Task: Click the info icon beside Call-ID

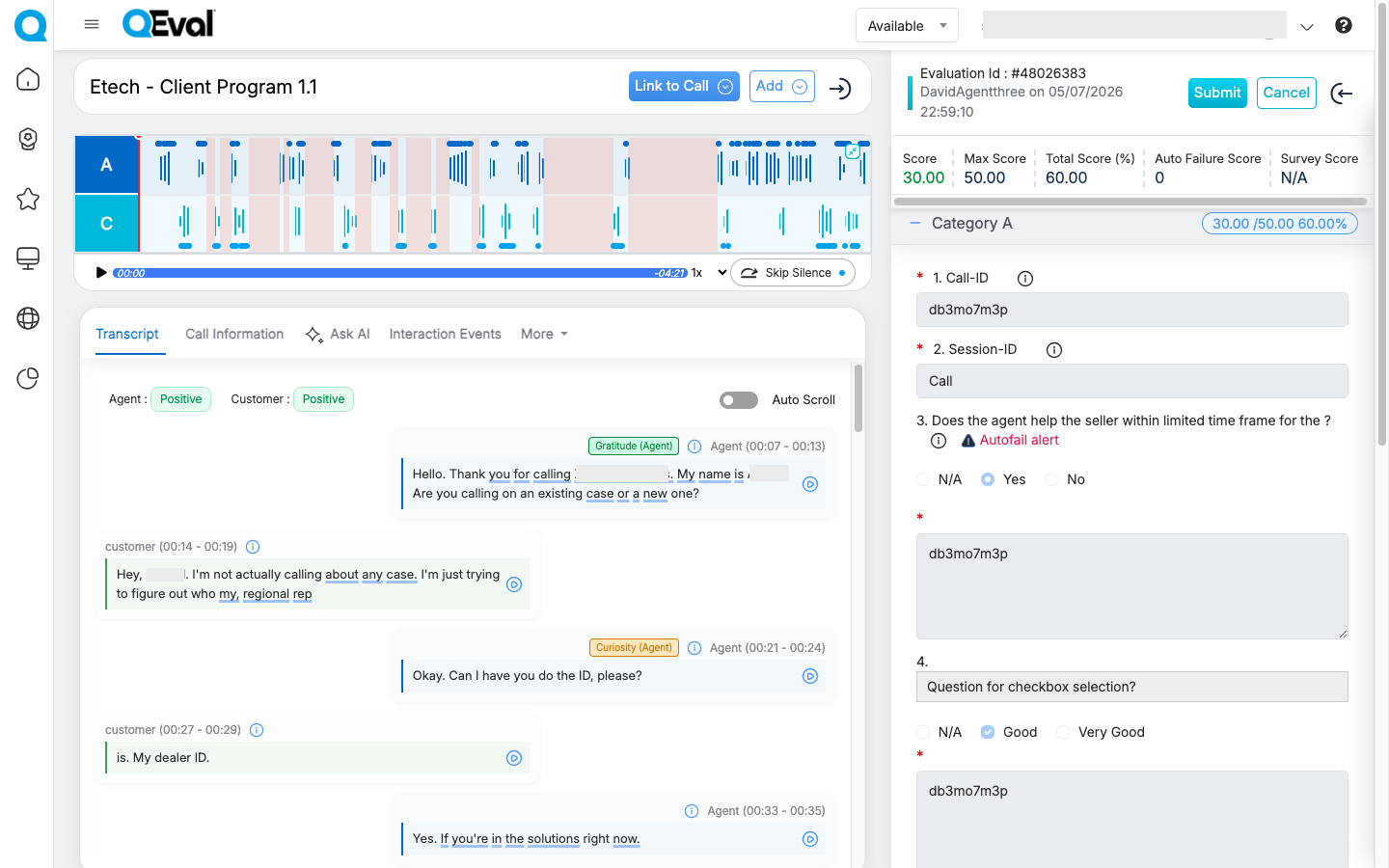Action: point(1025,279)
